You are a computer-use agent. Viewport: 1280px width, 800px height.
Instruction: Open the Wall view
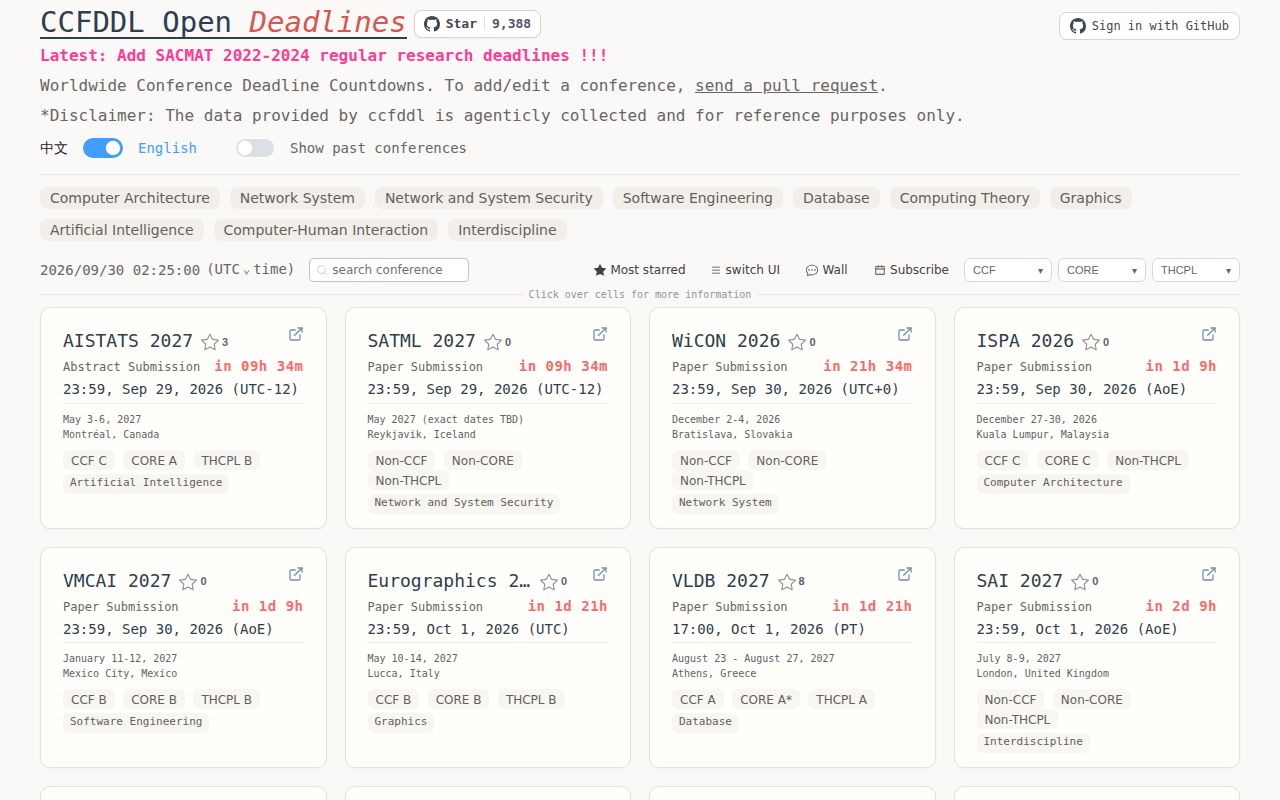pyautogui.click(x=827, y=270)
